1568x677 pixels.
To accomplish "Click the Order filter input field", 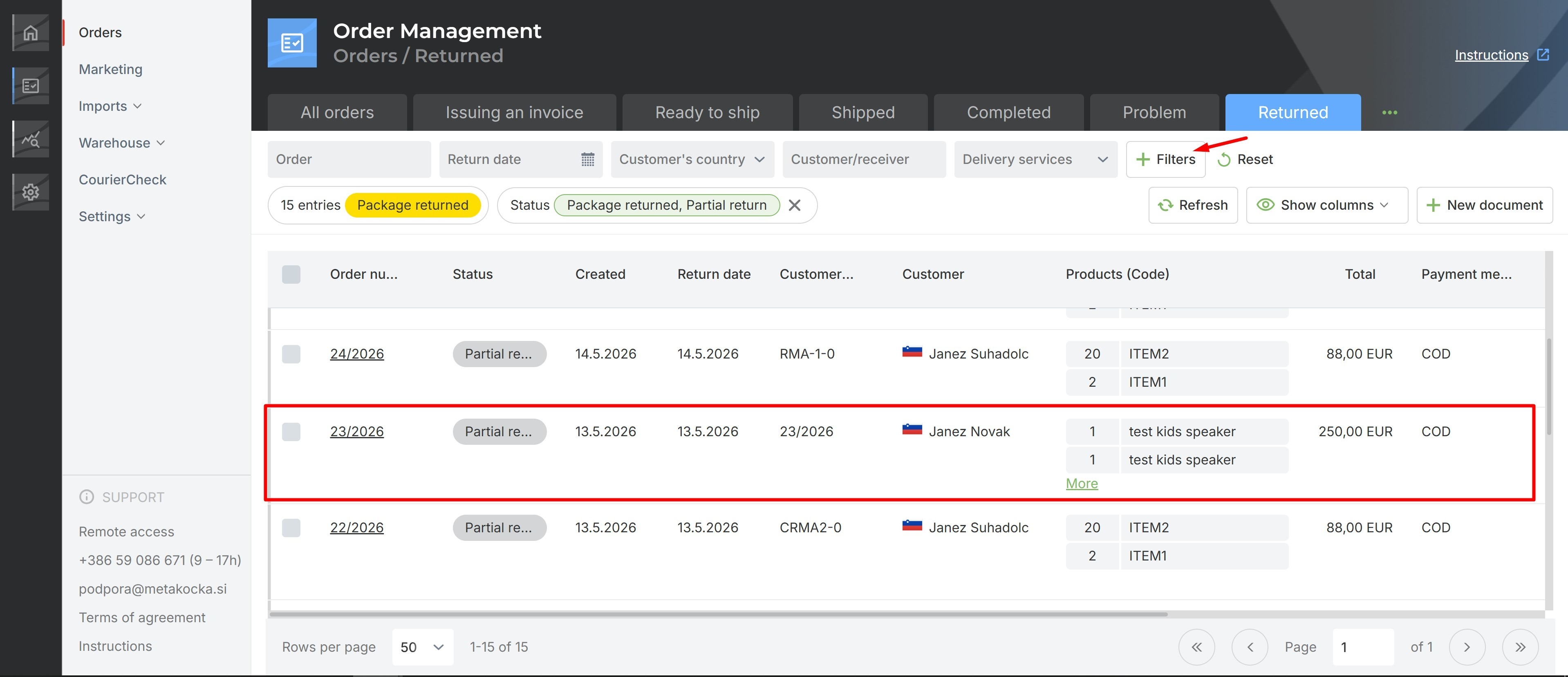I will (x=349, y=159).
